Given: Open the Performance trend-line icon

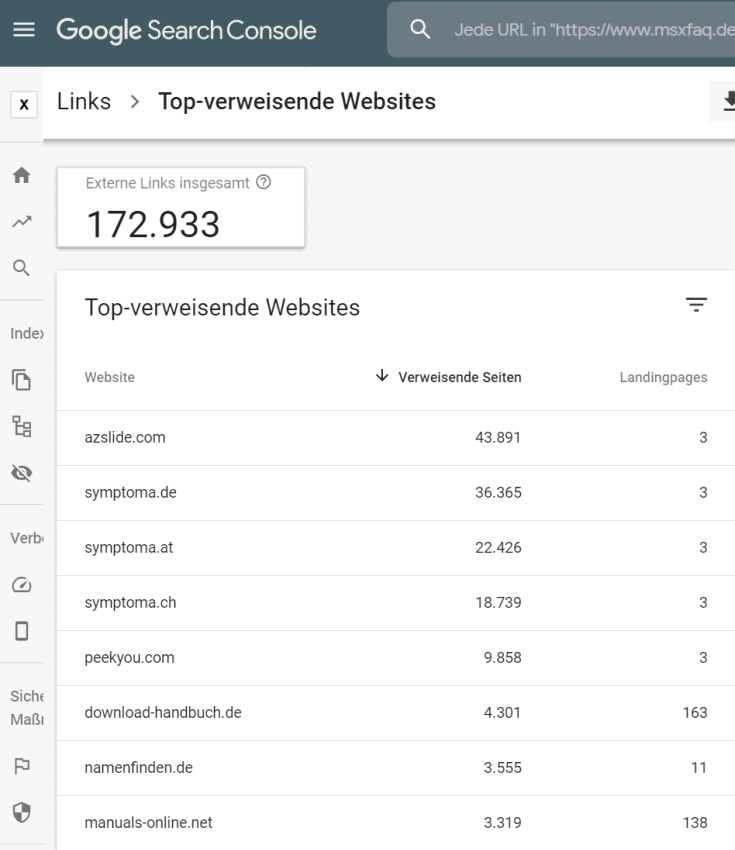Looking at the screenshot, I should (22, 221).
